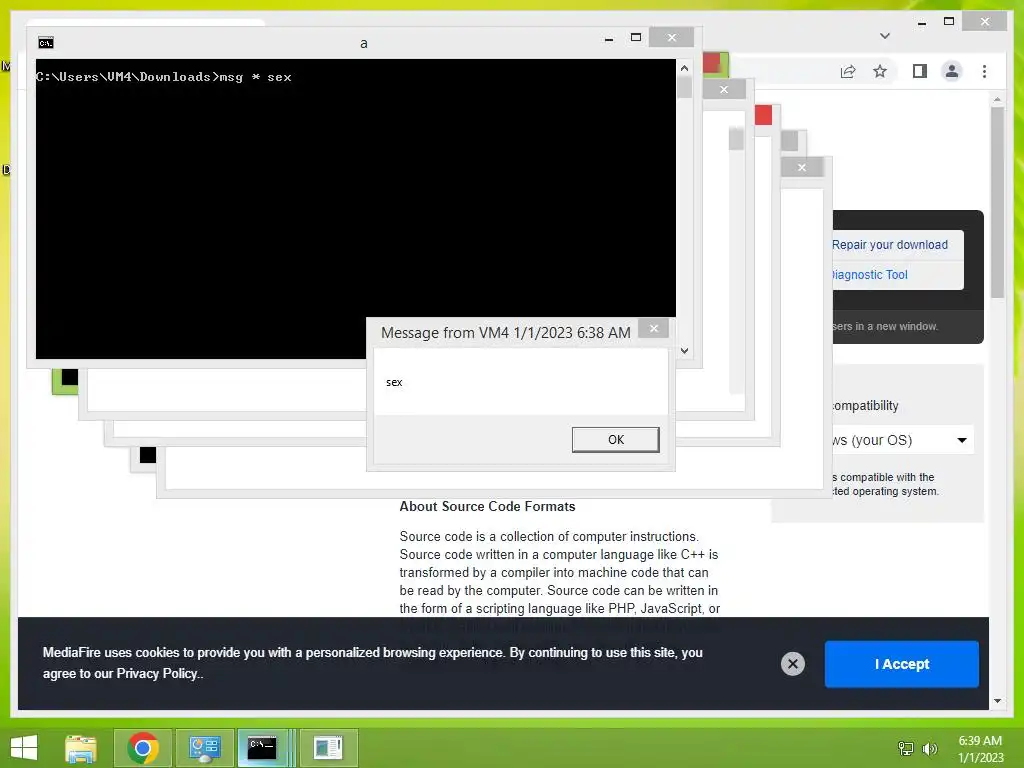Click the page scrollbar down arrow
1024x768 pixels.
coord(997,701)
